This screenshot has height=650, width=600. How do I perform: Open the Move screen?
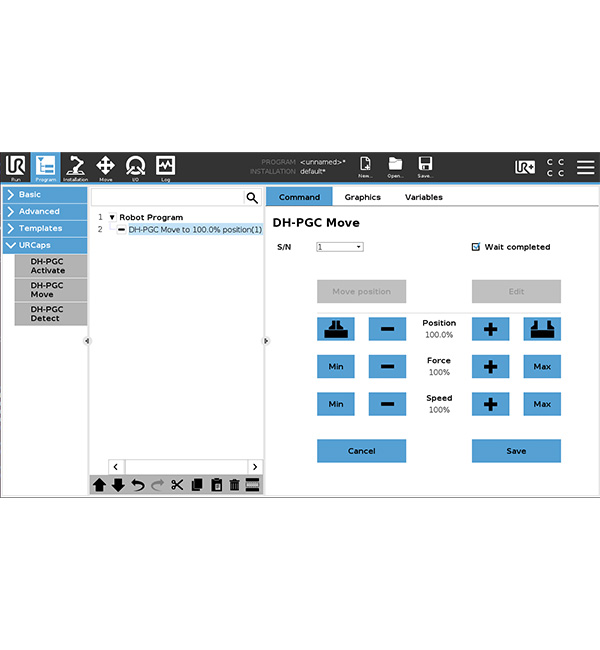pyautogui.click(x=105, y=167)
